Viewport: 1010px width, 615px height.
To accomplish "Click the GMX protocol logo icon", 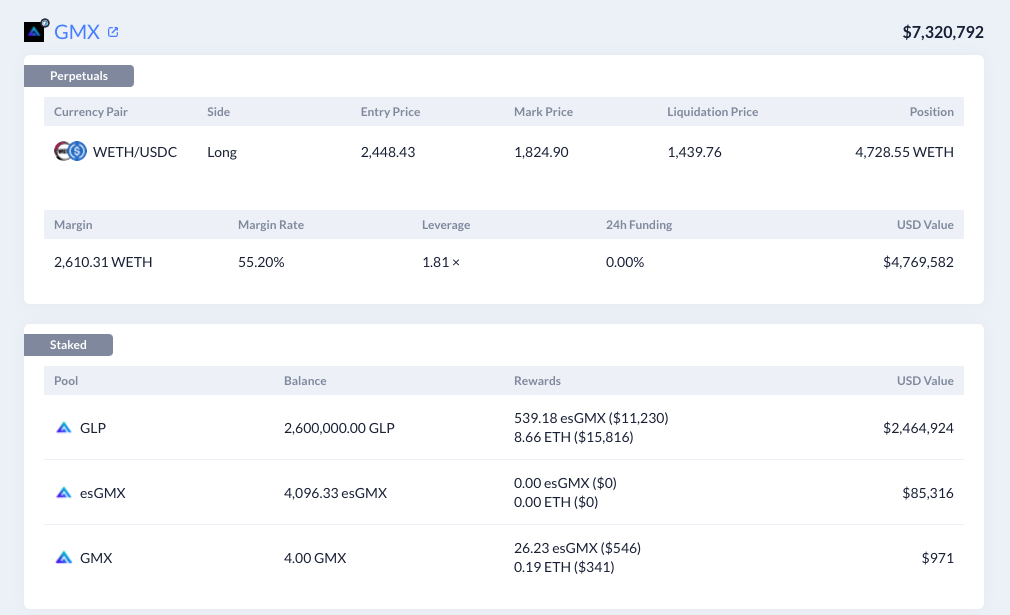I will [x=35, y=31].
